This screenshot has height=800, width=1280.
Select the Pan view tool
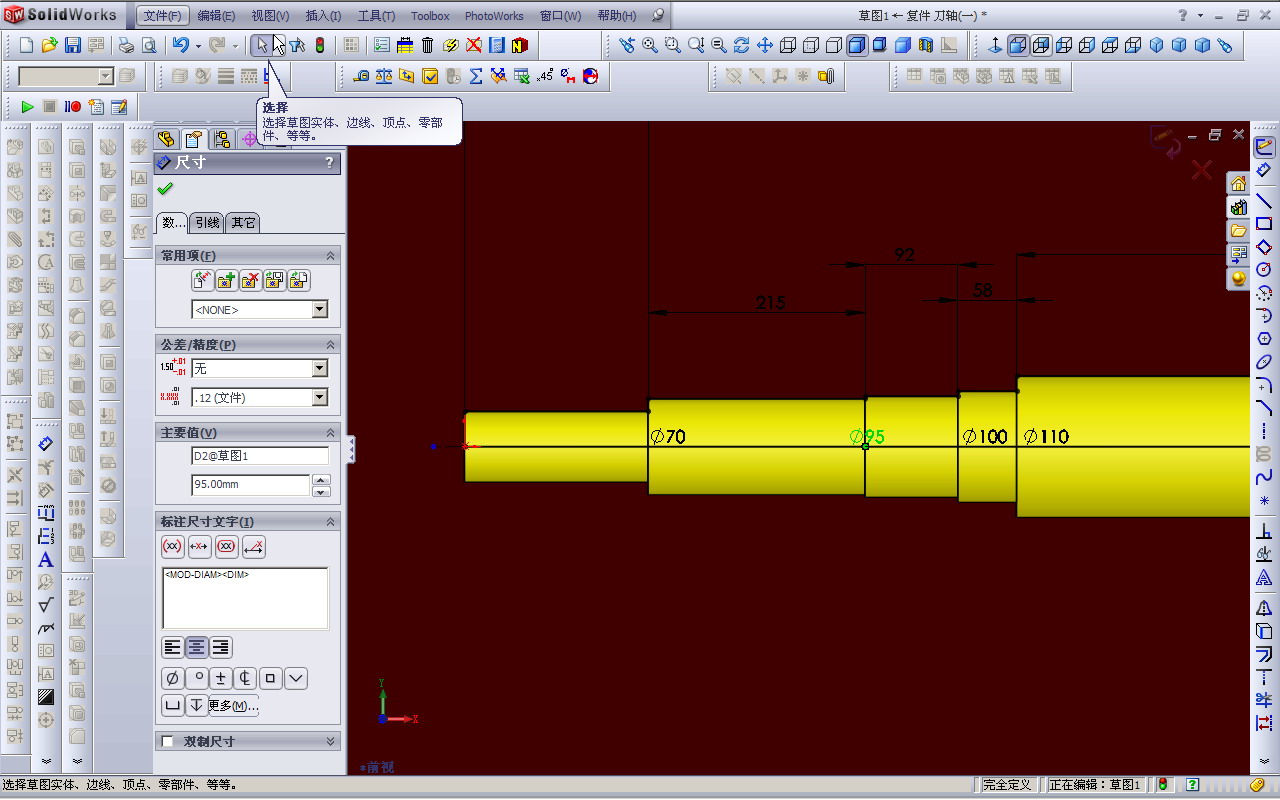tap(765, 45)
